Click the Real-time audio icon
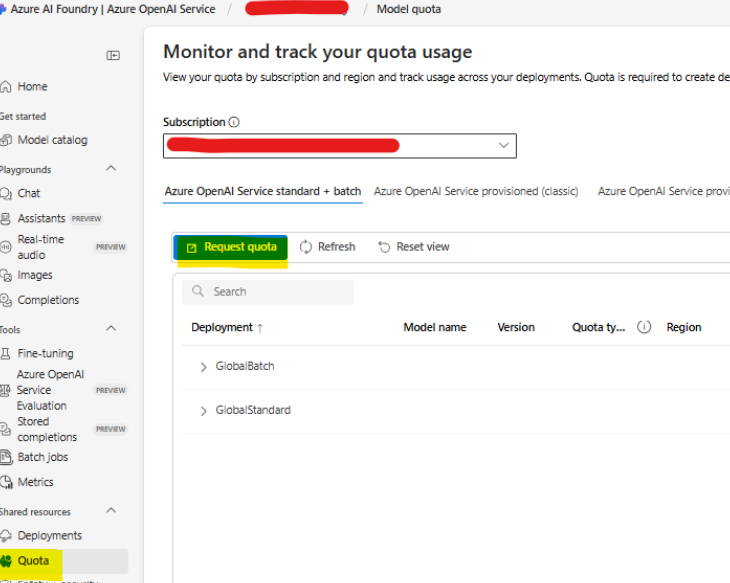Viewport: 730px width, 583px height. [x=6, y=247]
